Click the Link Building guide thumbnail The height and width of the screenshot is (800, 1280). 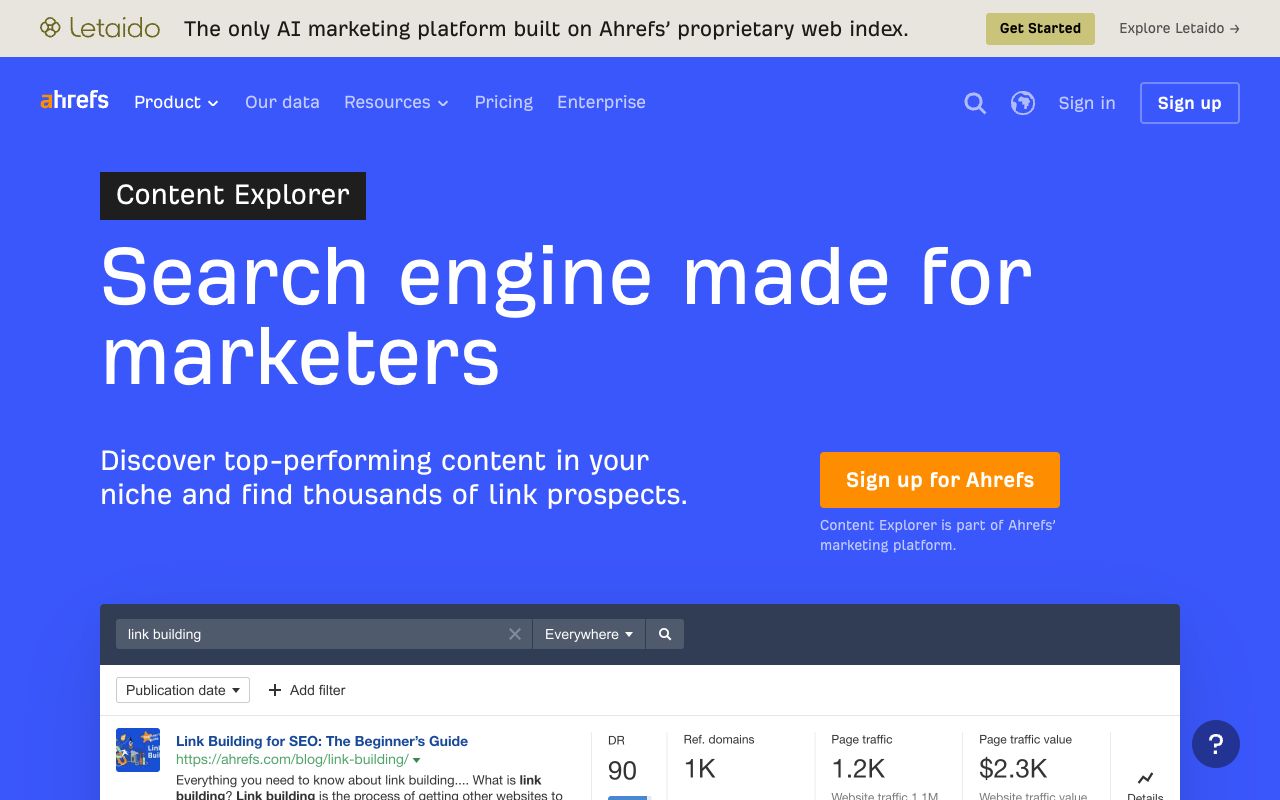pos(138,750)
